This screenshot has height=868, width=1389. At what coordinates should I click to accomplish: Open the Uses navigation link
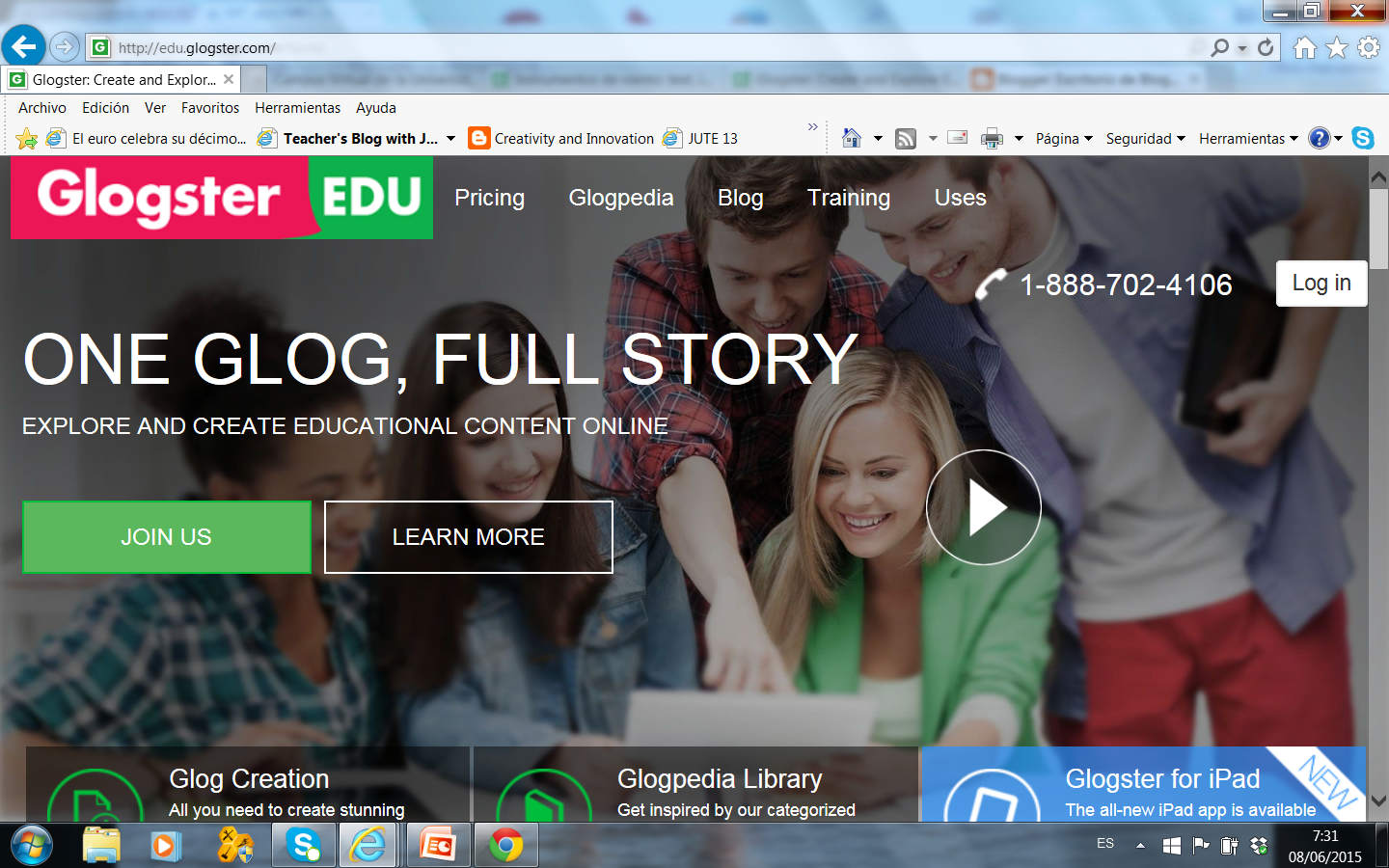(961, 198)
